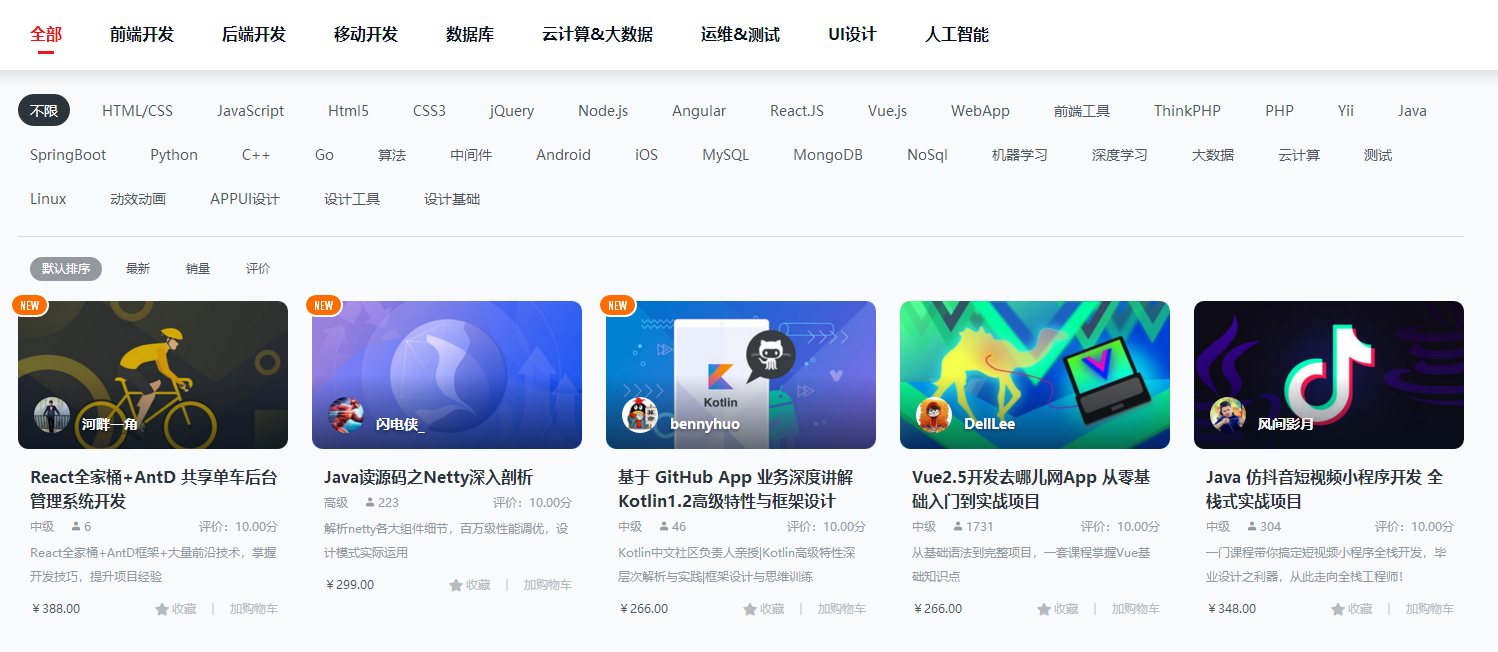The width and height of the screenshot is (1498, 652).
Task: Filter courses by Vue.js
Action: click(888, 111)
